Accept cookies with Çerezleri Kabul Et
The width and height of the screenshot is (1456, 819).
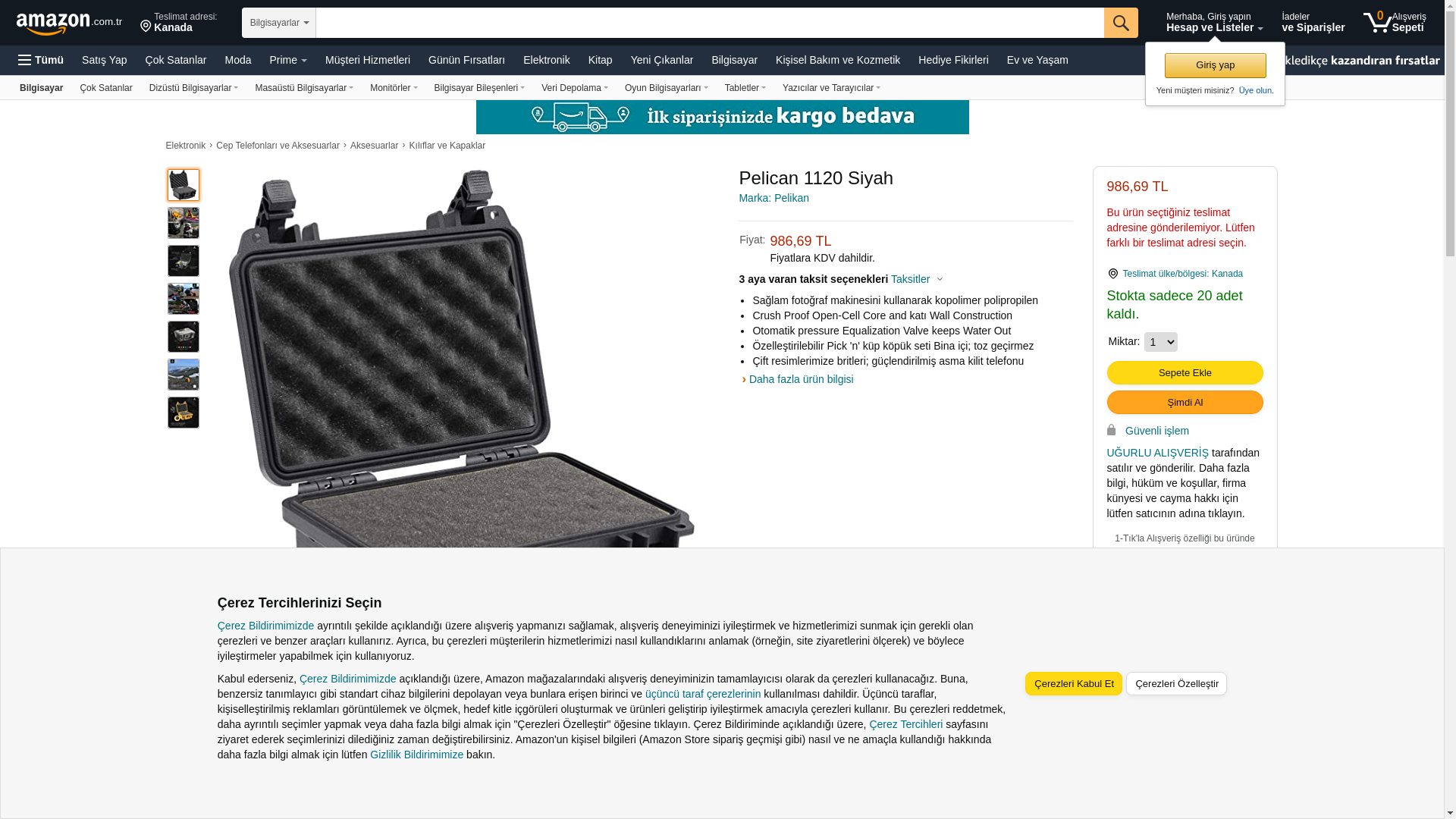(x=1074, y=684)
